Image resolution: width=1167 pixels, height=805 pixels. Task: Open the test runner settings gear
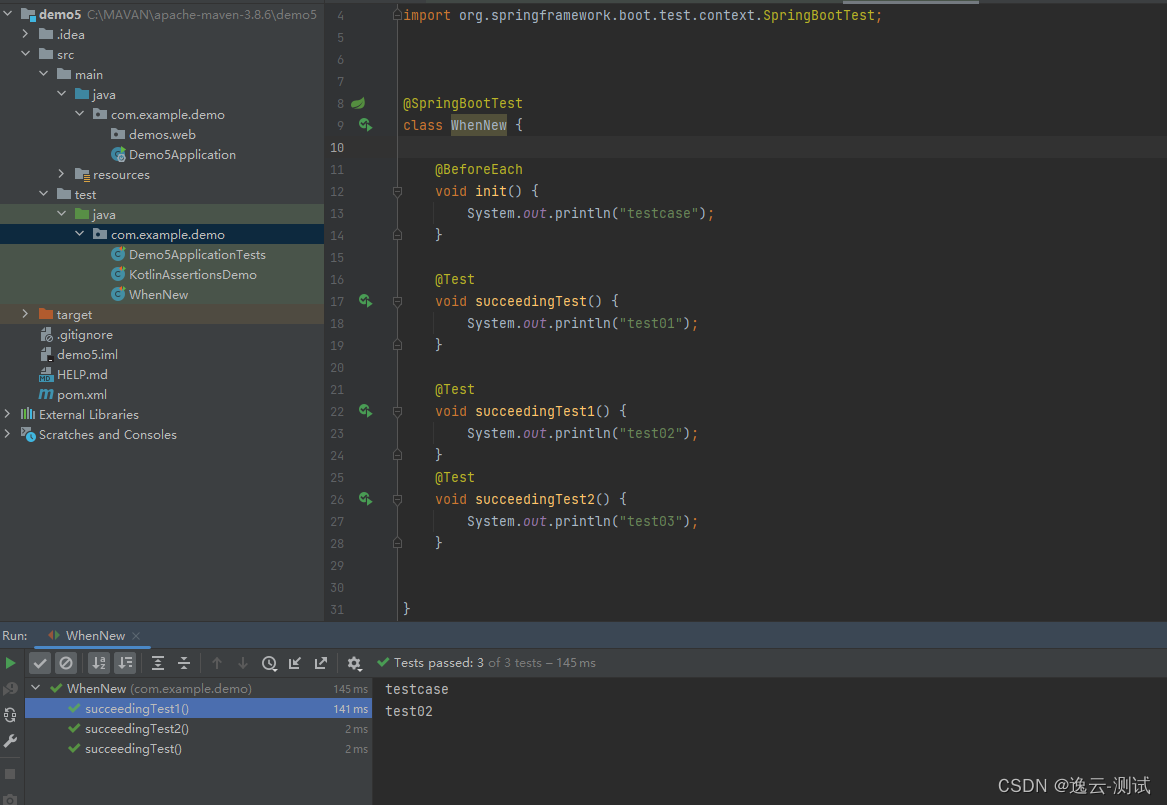point(354,662)
